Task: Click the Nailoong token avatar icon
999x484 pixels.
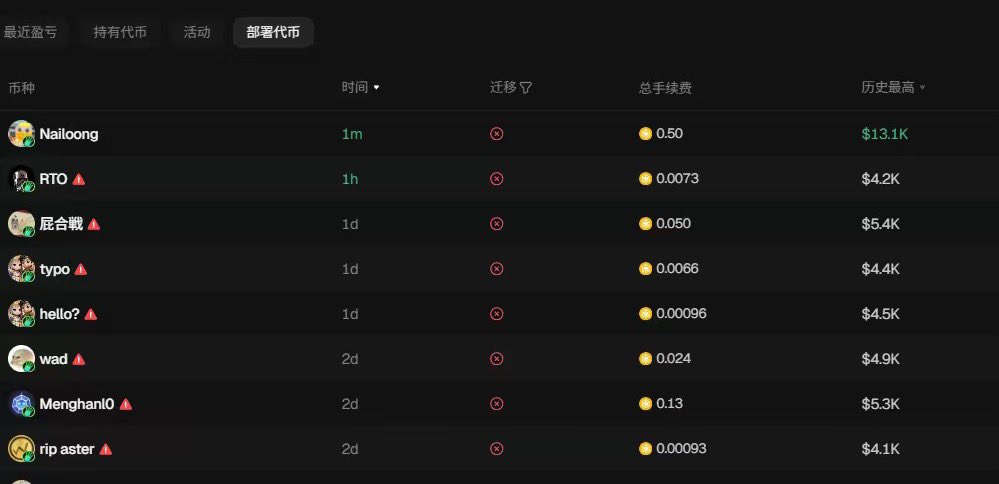Action: (21, 134)
